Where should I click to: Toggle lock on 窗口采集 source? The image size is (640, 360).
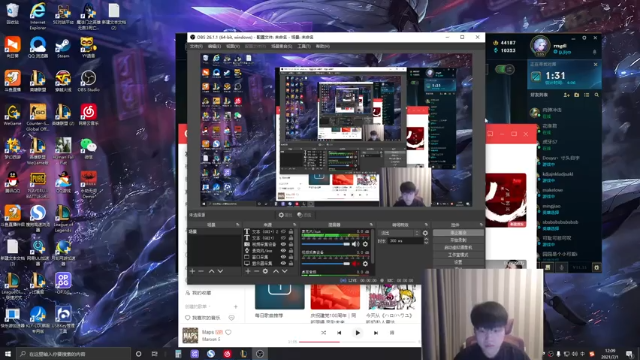click(291, 257)
